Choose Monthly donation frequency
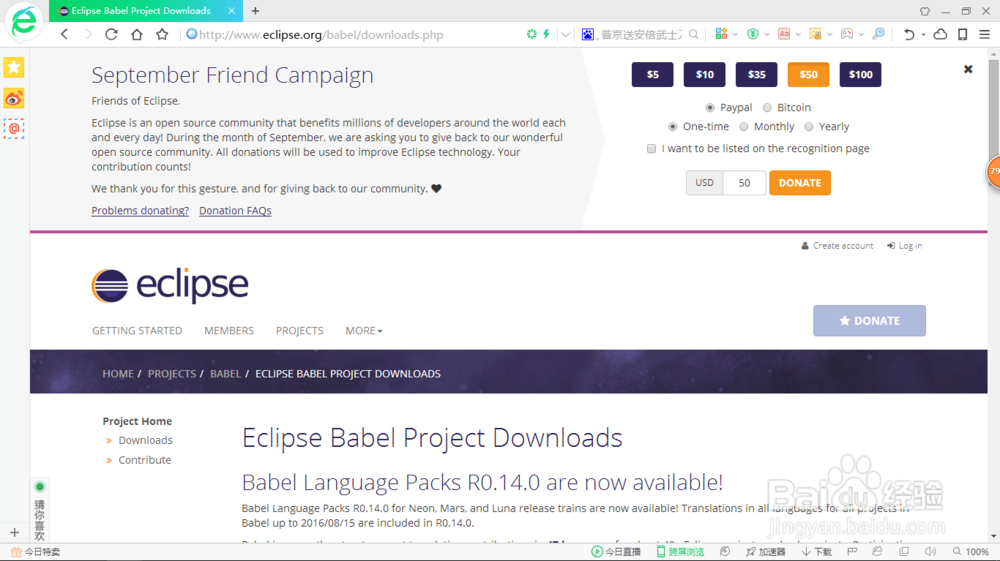 744,127
